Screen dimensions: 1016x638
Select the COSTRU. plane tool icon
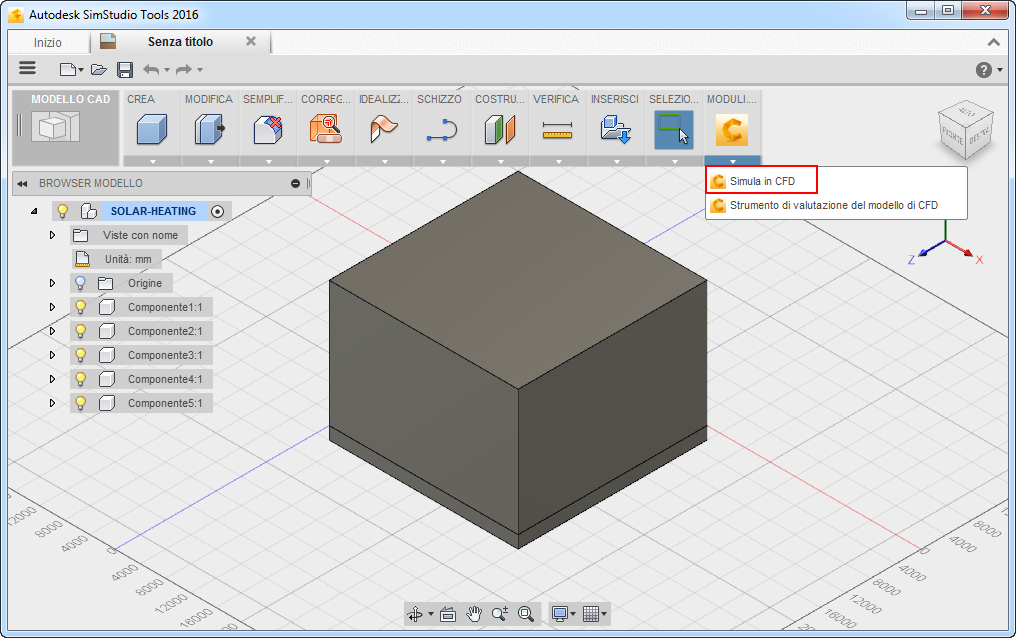tap(500, 129)
